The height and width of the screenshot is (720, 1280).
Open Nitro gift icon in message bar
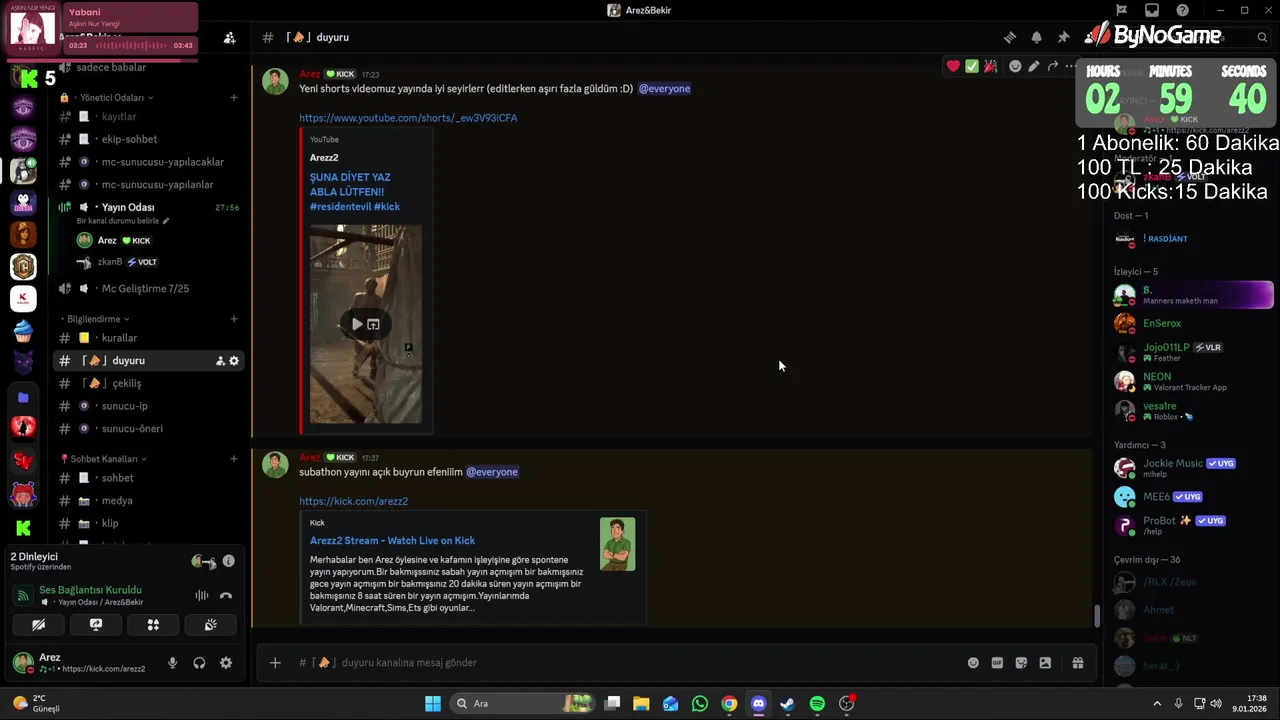[x=1078, y=662]
